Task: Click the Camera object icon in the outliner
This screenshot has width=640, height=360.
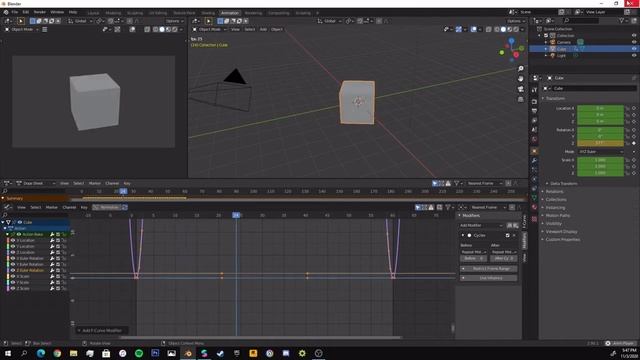Action: tap(553, 42)
